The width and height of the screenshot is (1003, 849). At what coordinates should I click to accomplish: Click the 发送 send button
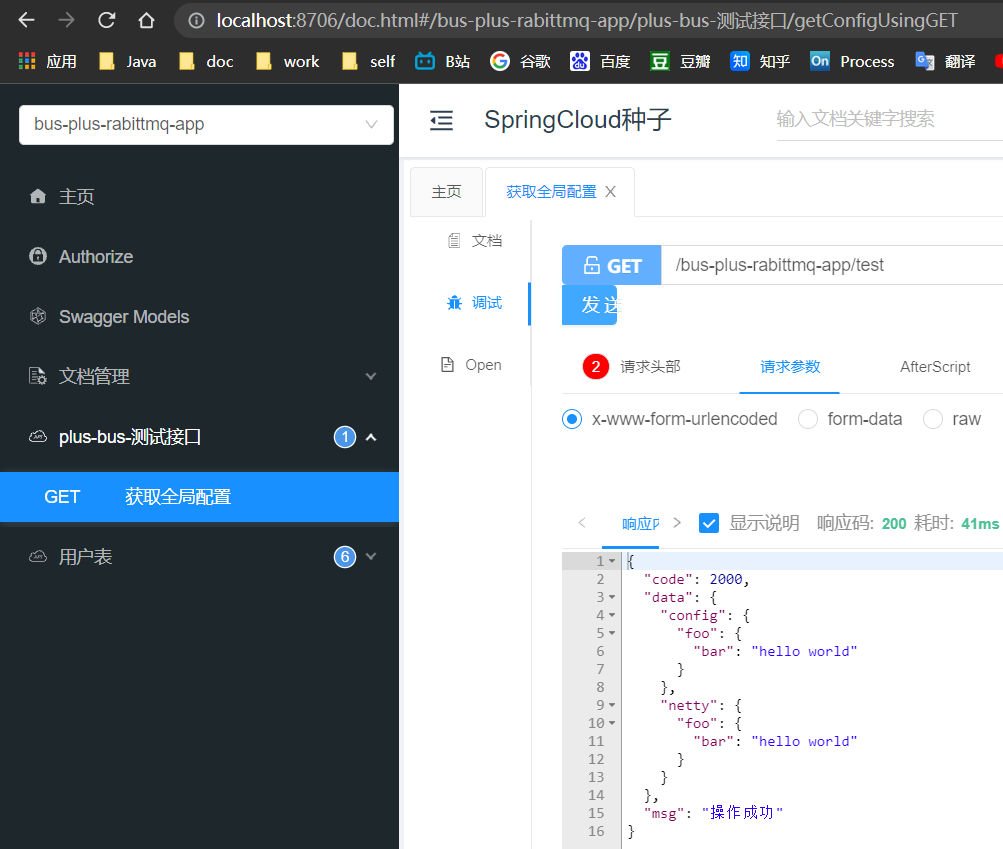[x=590, y=305]
